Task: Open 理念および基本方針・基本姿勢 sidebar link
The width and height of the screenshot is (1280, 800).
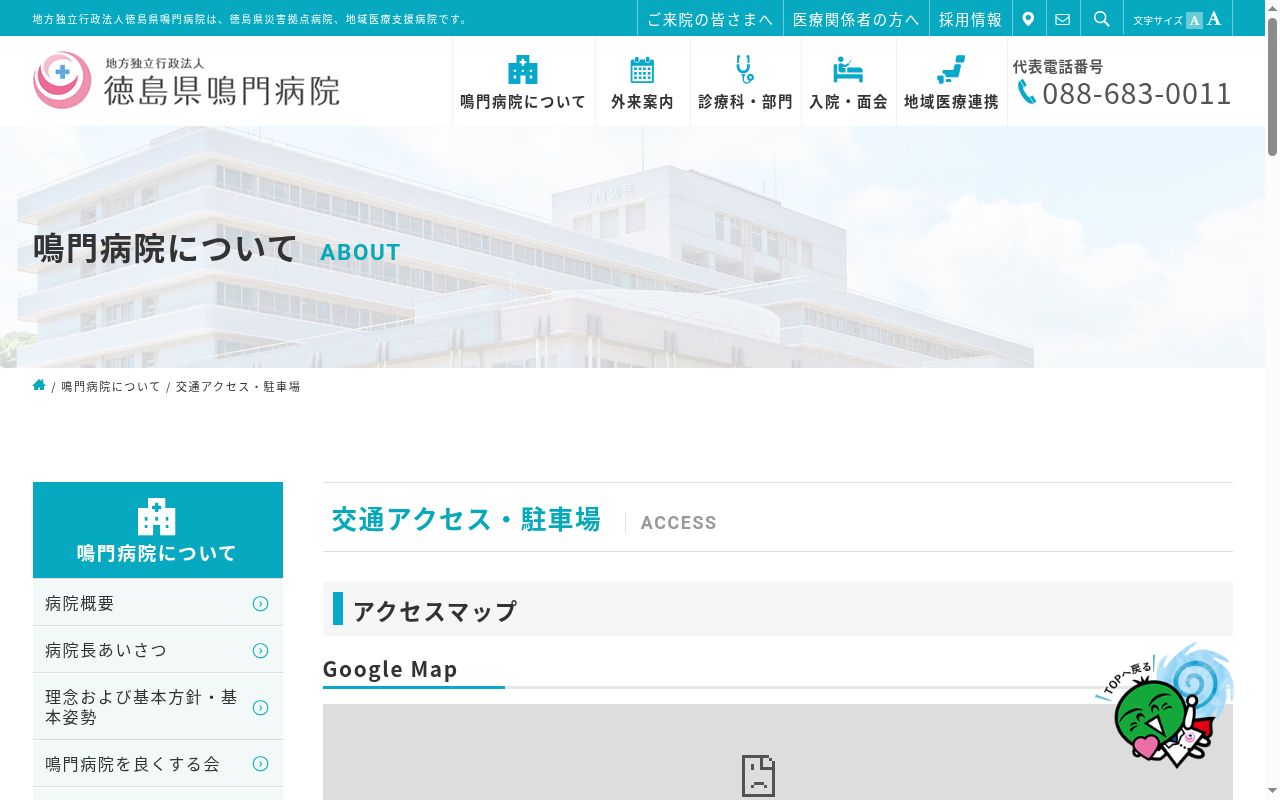Action: tap(157, 707)
